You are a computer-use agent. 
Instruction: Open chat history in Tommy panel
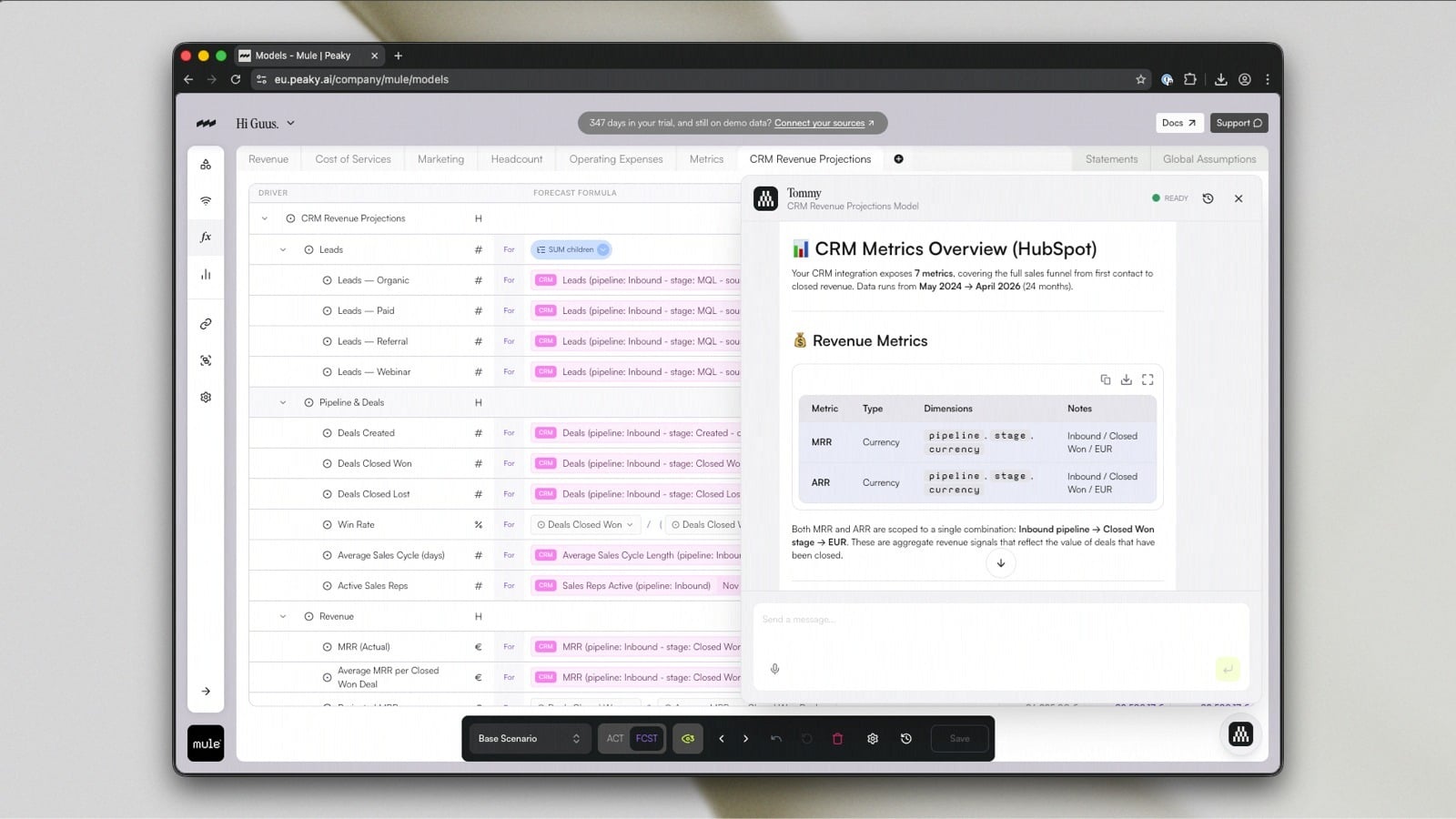click(1208, 198)
